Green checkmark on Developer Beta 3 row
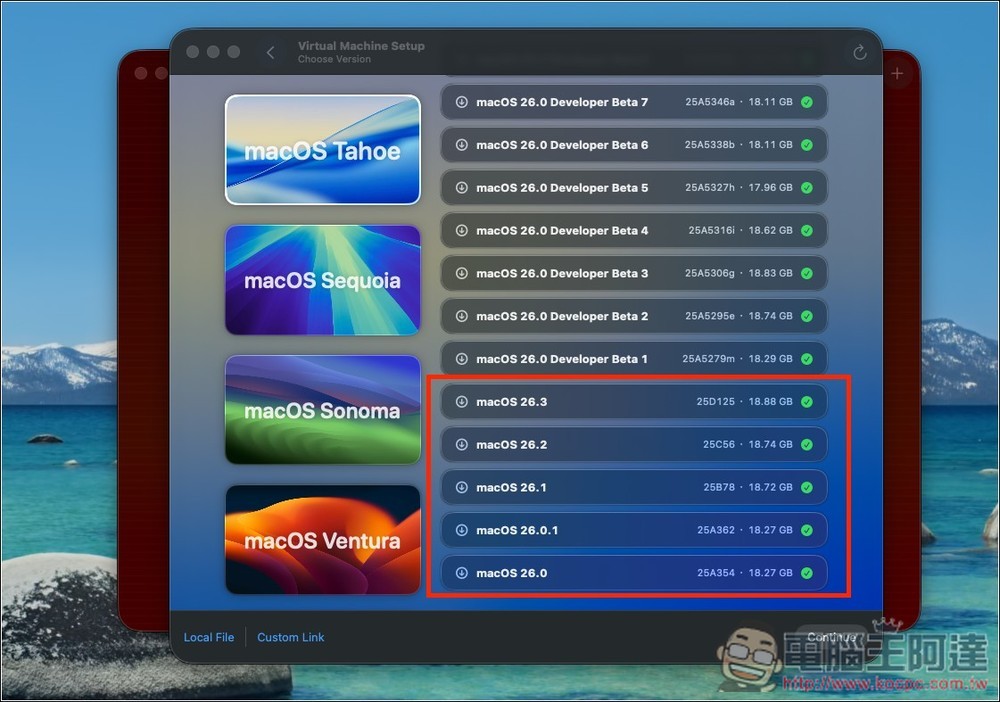Viewport: 1000px width, 702px height. point(807,273)
